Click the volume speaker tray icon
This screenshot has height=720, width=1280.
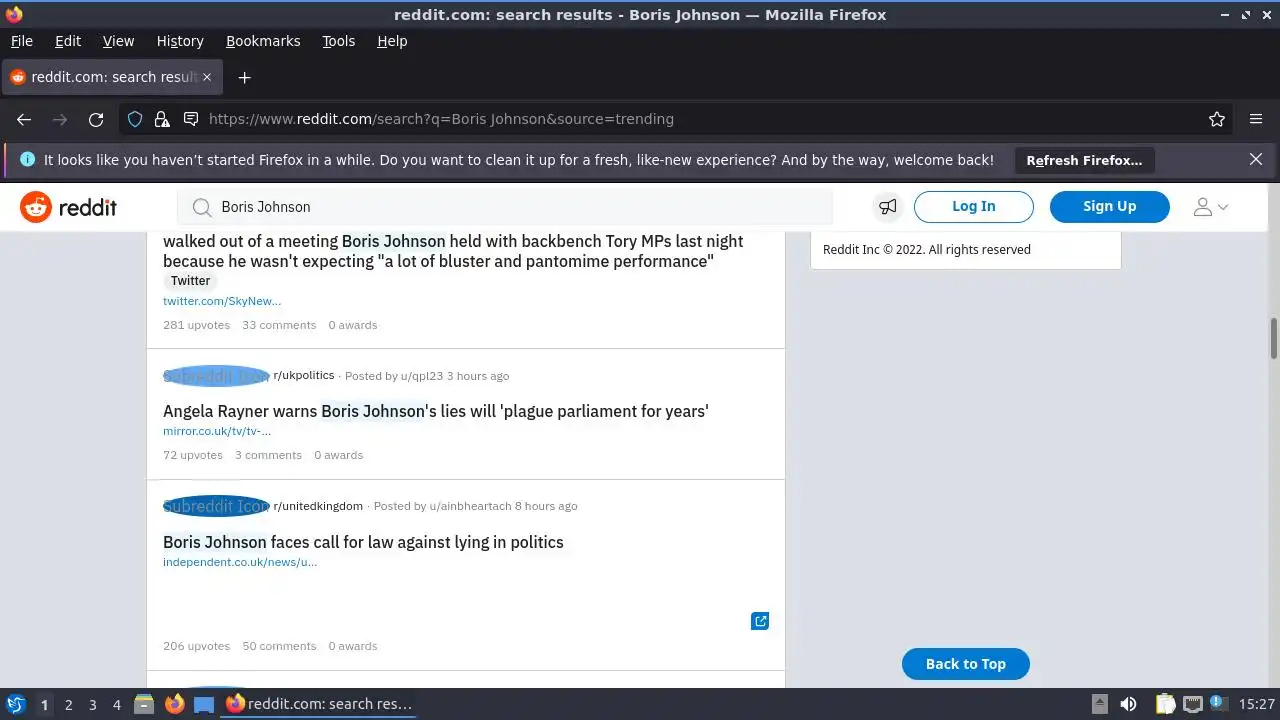point(1128,704)
